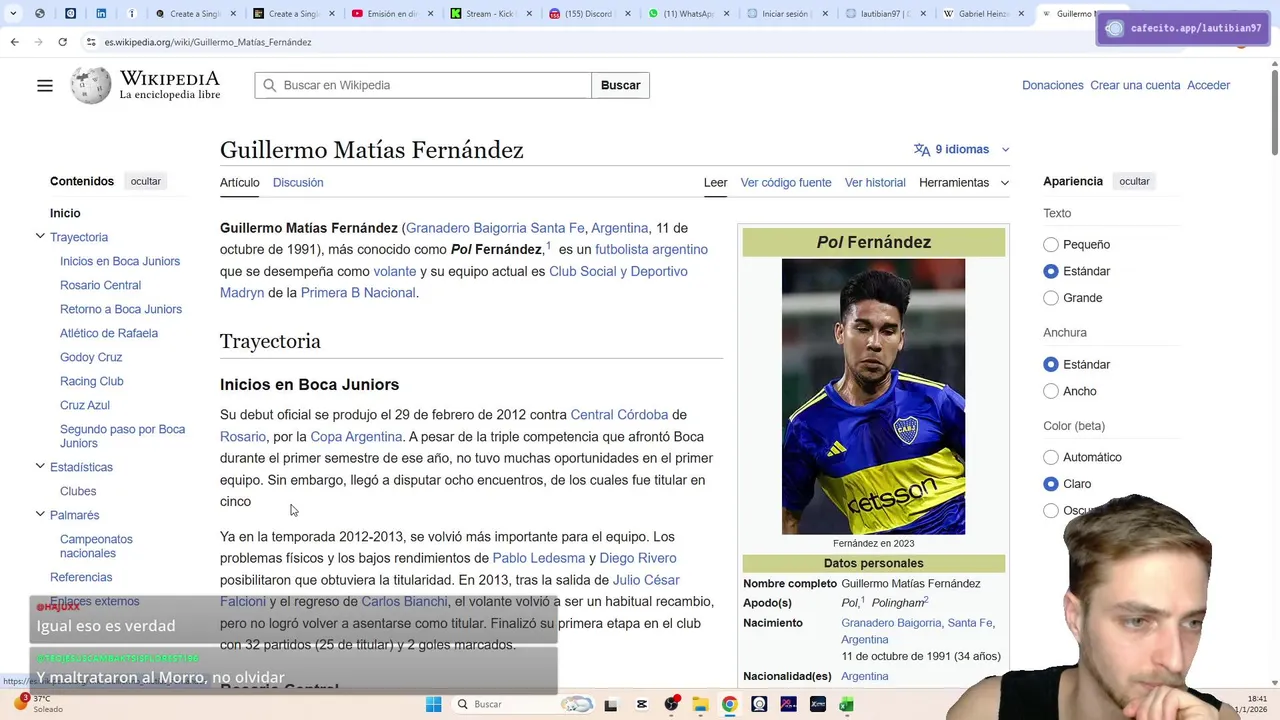
Task: Click the browser address bar URL
Action: 208,42
